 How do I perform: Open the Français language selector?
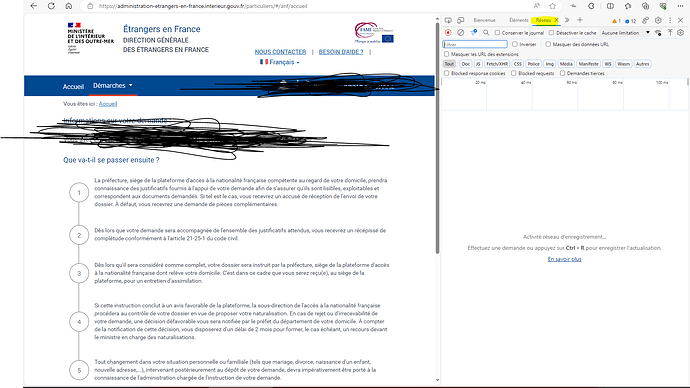coord(279,62)
